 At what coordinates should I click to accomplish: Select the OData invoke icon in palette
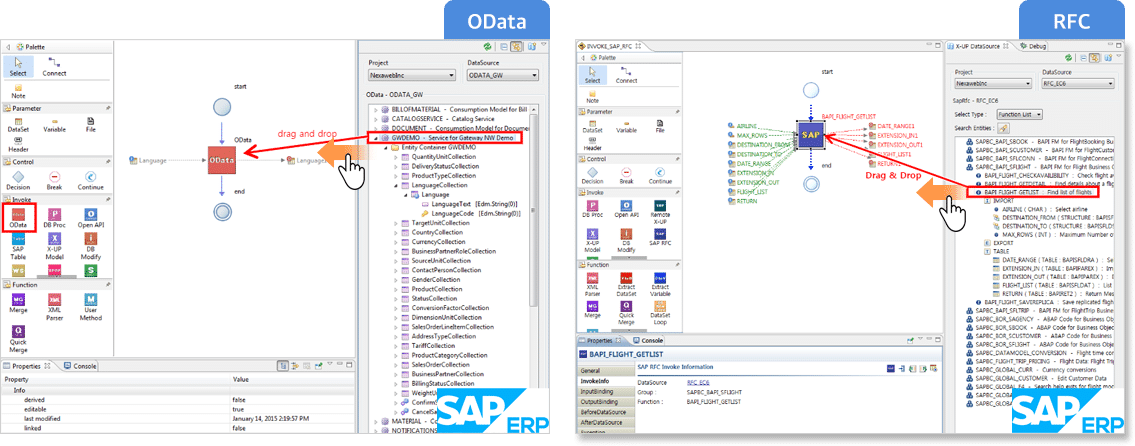(x=19, y=219)
